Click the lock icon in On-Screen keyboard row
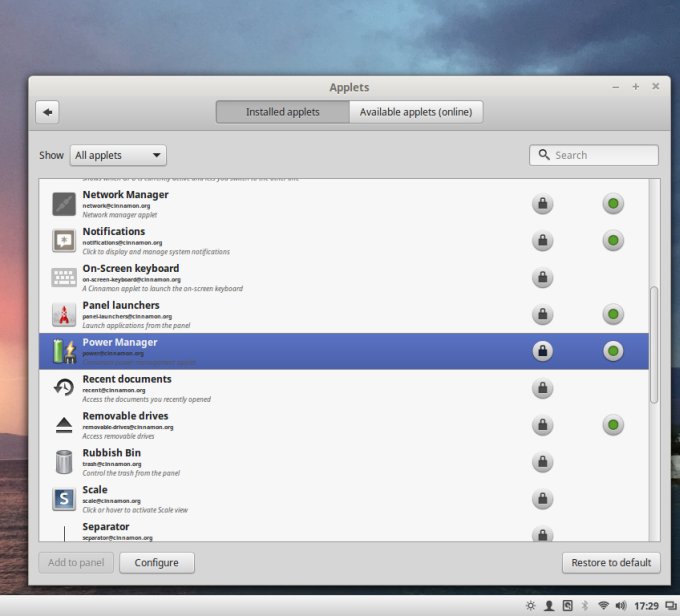This screenshot has width=680, height=616. click(543, 277)
